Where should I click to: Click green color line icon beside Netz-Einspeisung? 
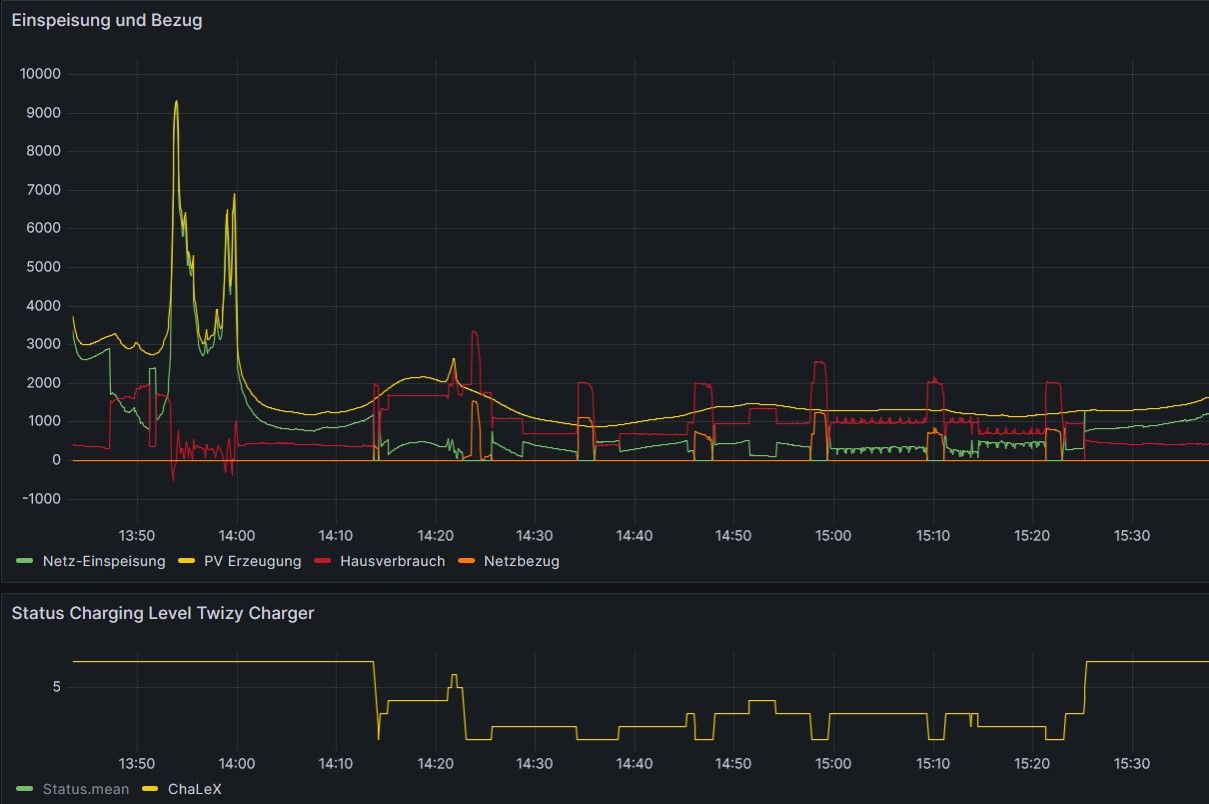click(x=25, y=561)
